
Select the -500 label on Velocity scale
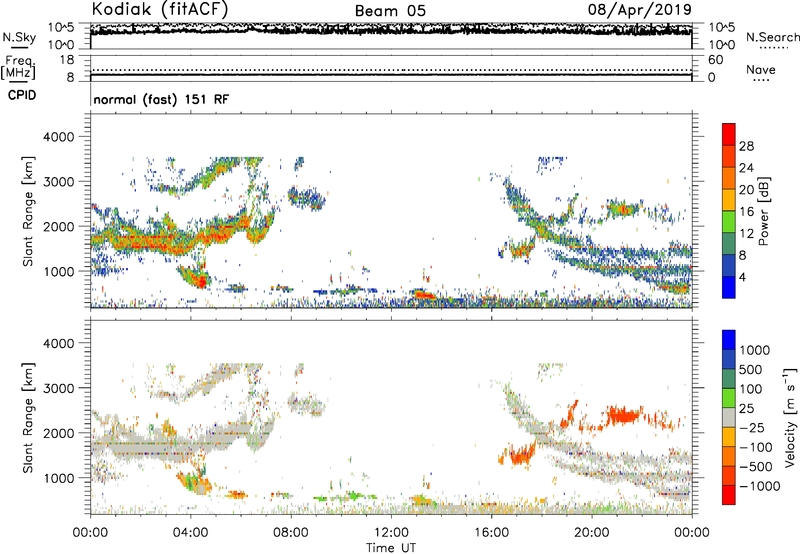tap(756, 466)
